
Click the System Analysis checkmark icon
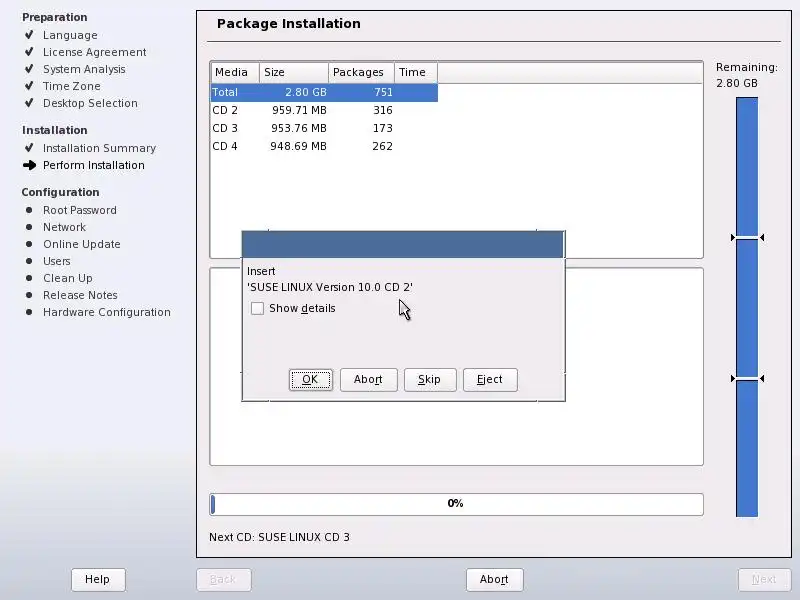(x=29, y=68)
